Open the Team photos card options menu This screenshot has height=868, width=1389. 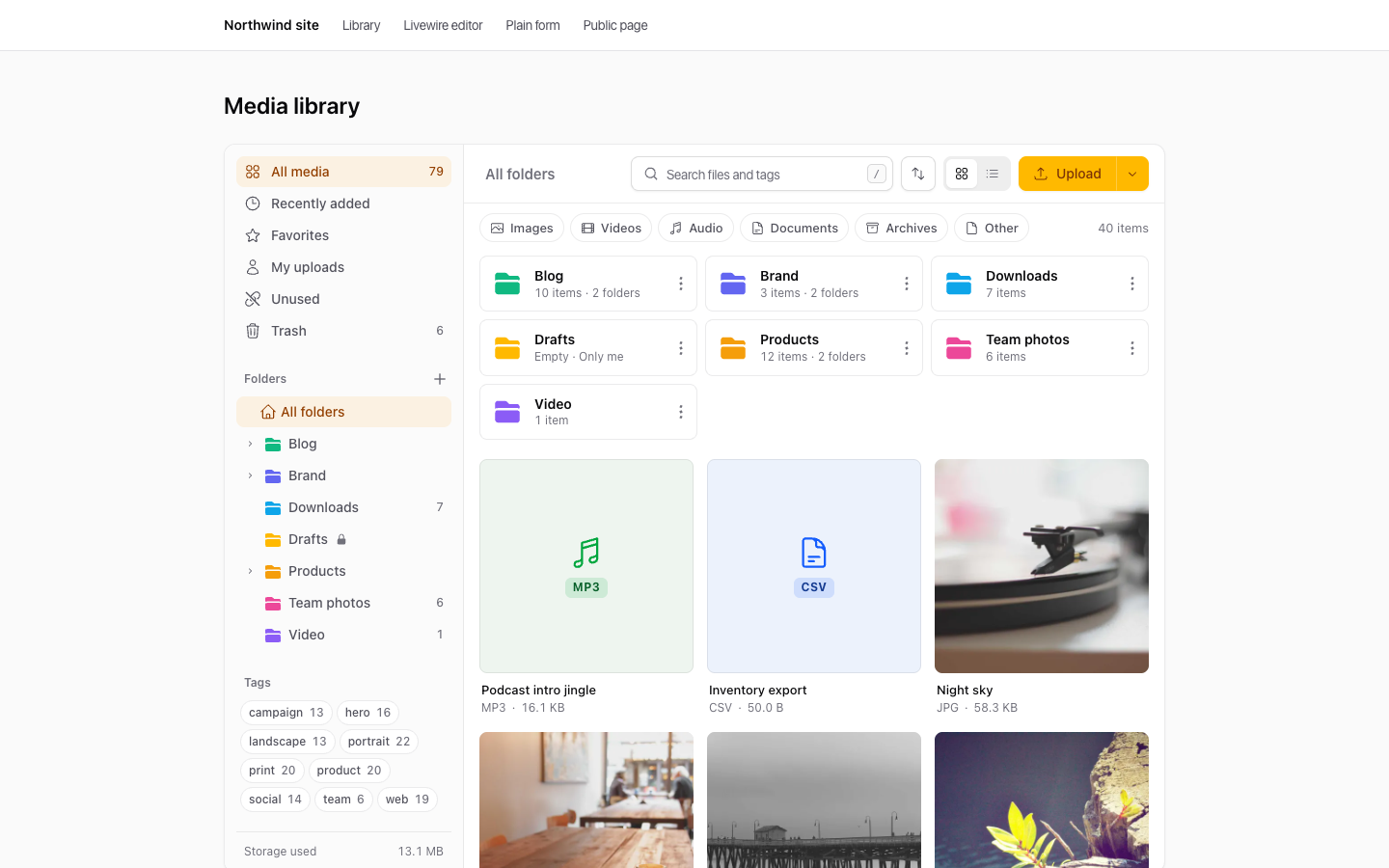coord(1132,348)
